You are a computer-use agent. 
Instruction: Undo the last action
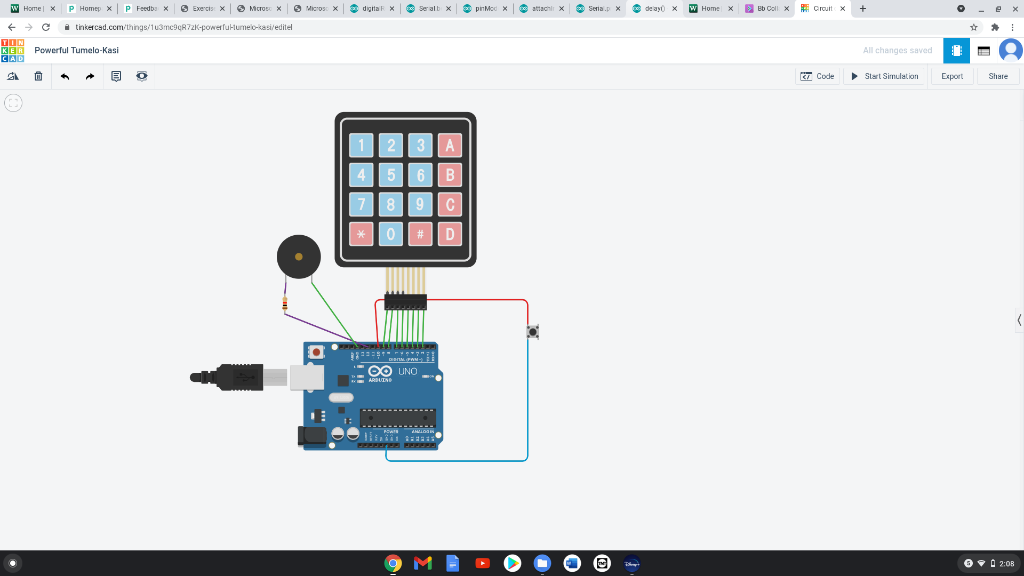(x=65, y=76)
